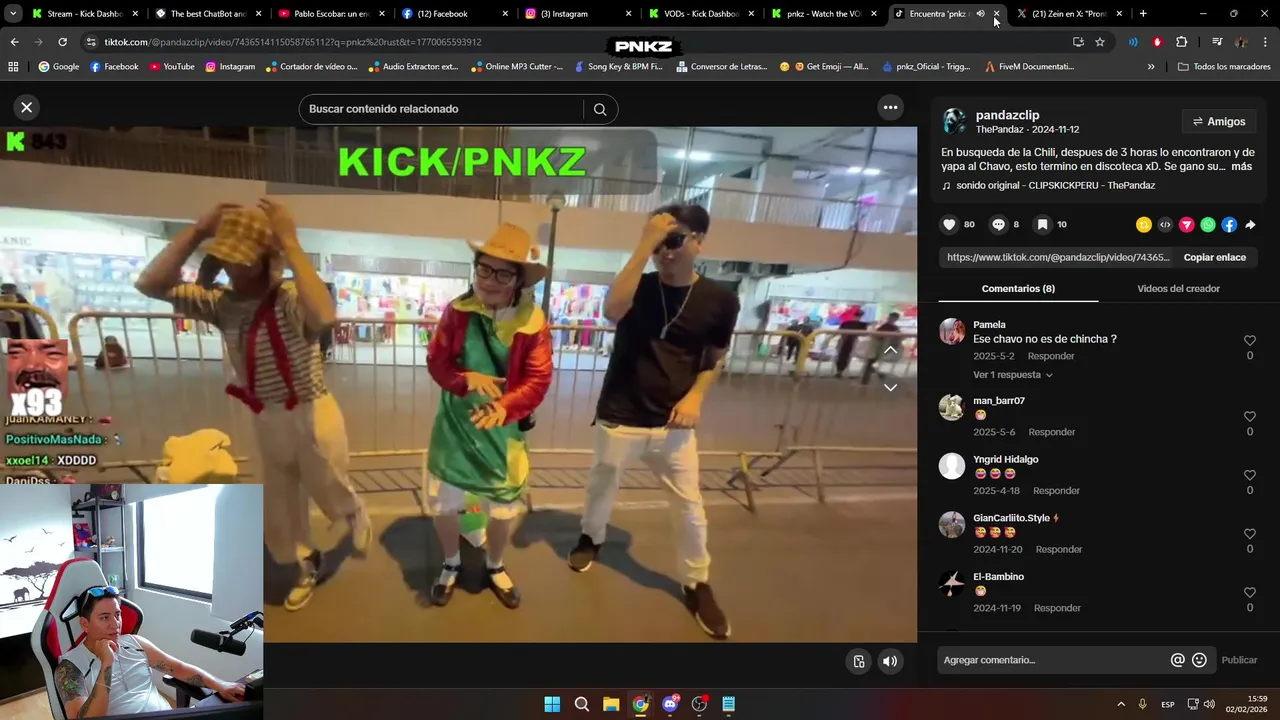
Task: Save video with the bookmark icon
Action: pyautogui.click(x=1042, y=225)
